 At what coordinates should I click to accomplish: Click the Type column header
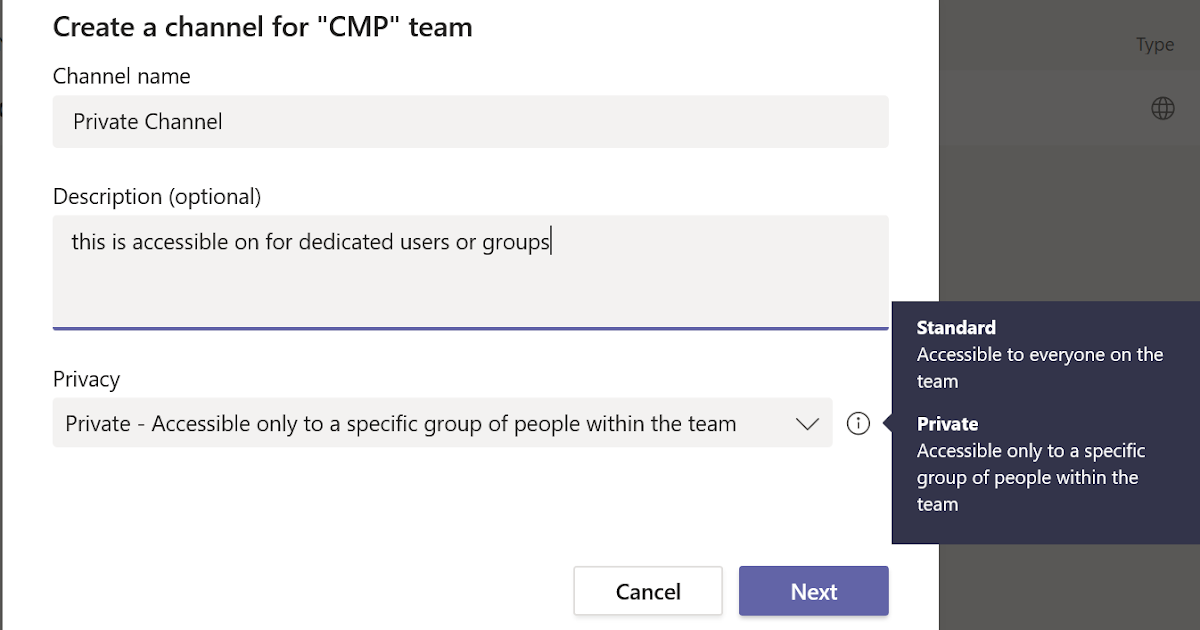(1154, 45)
